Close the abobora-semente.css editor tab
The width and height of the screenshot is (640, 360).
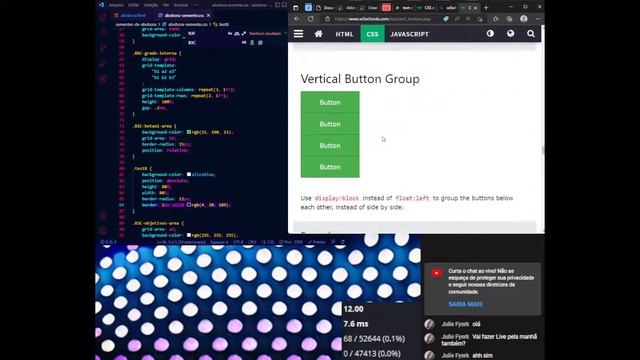(208, 15)
